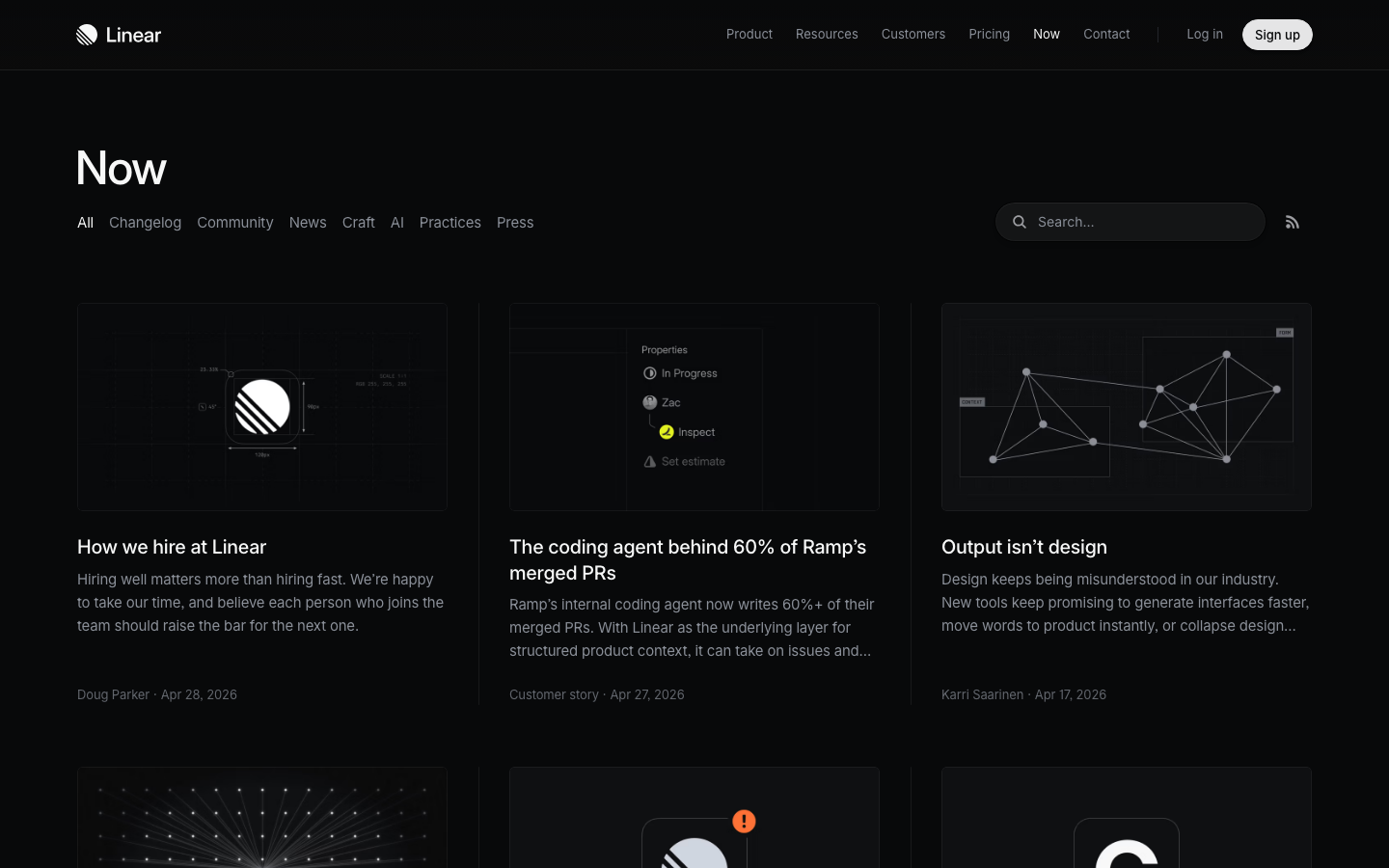Open the Ramp coding agent article thumbnail
The height and width of the screenshot is (868, 1389).
tap(694, 407)
